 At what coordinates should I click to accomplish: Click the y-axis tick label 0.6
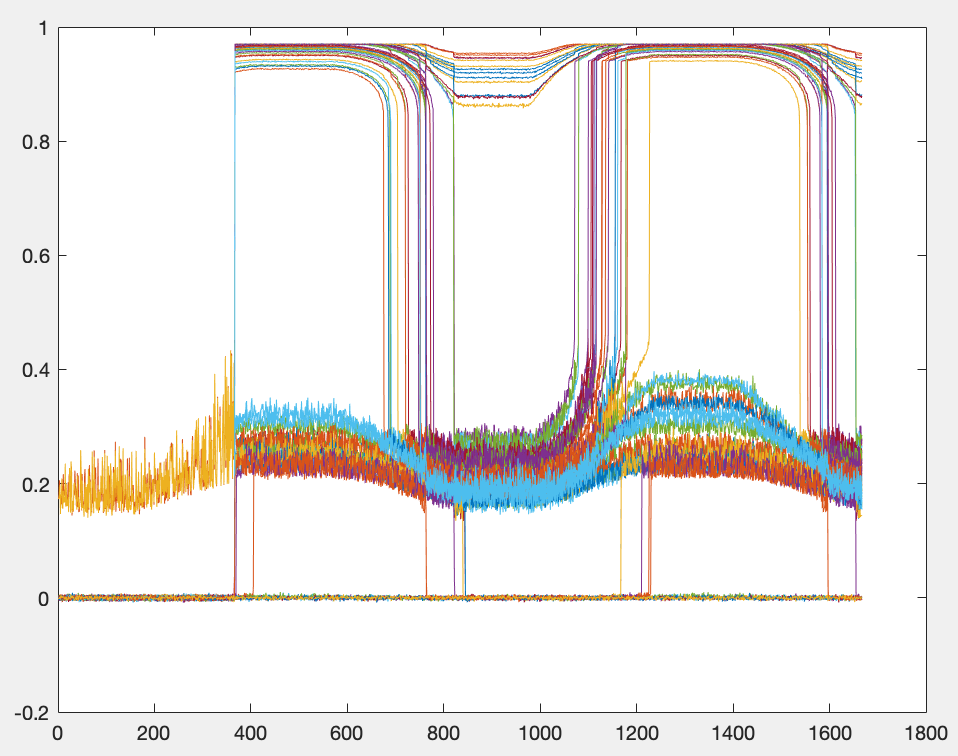point(35,255)
